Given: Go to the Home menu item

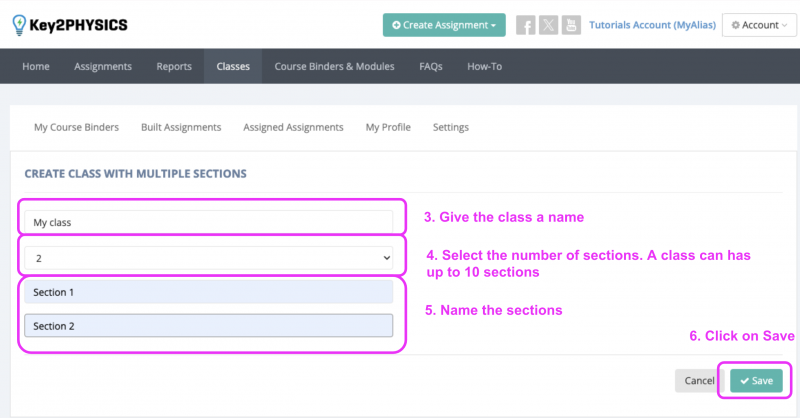Looking at the screenshot, I should pos(36,66).
